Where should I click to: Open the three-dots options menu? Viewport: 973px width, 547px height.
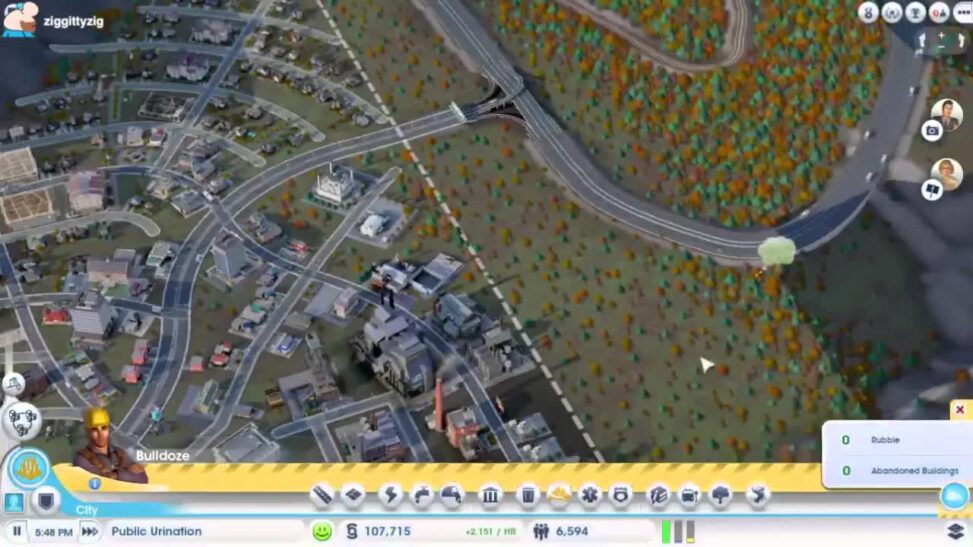[962, 12]
